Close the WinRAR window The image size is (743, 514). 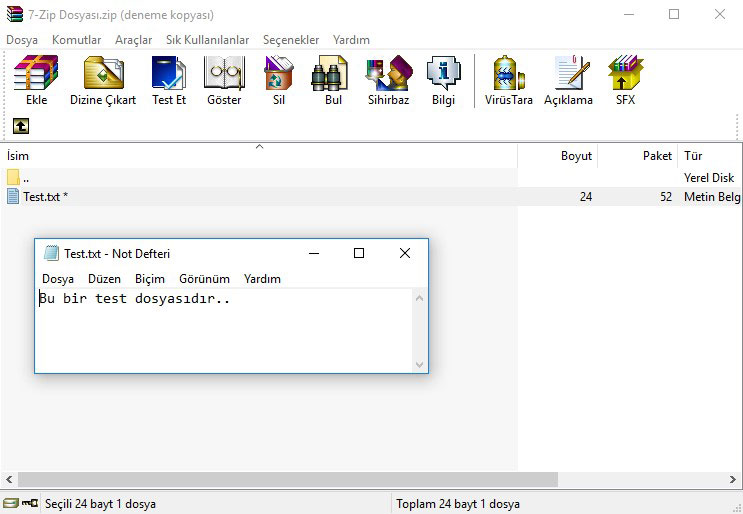tap(720, 14)
